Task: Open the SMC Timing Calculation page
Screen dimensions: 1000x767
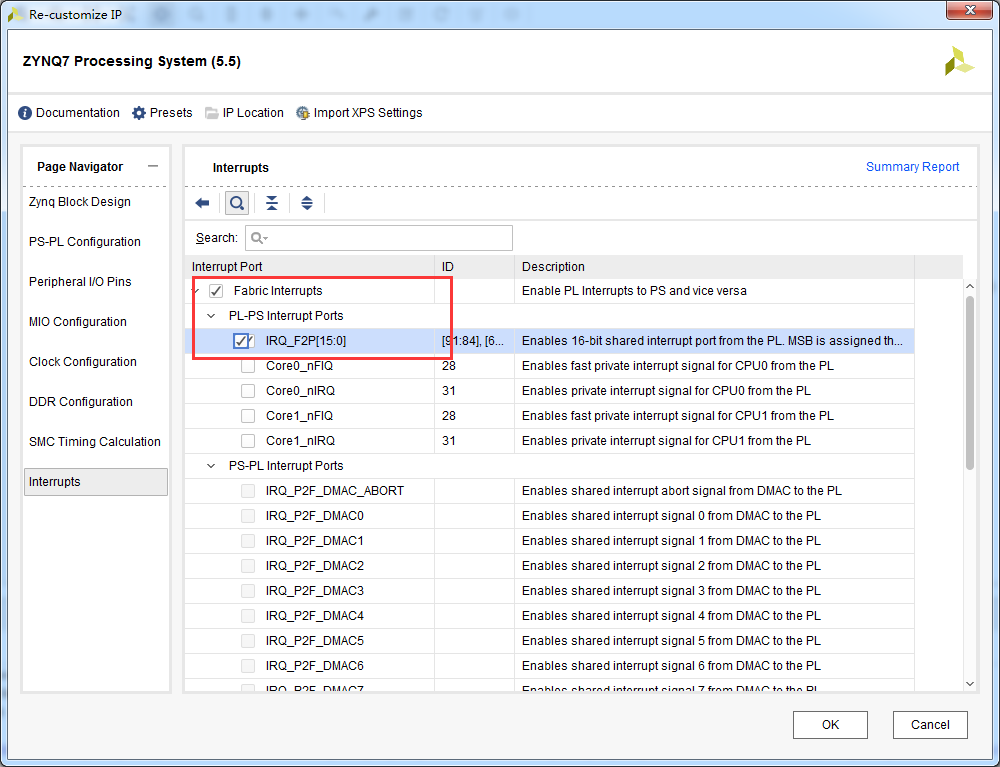Action: [x=95, y=442]
